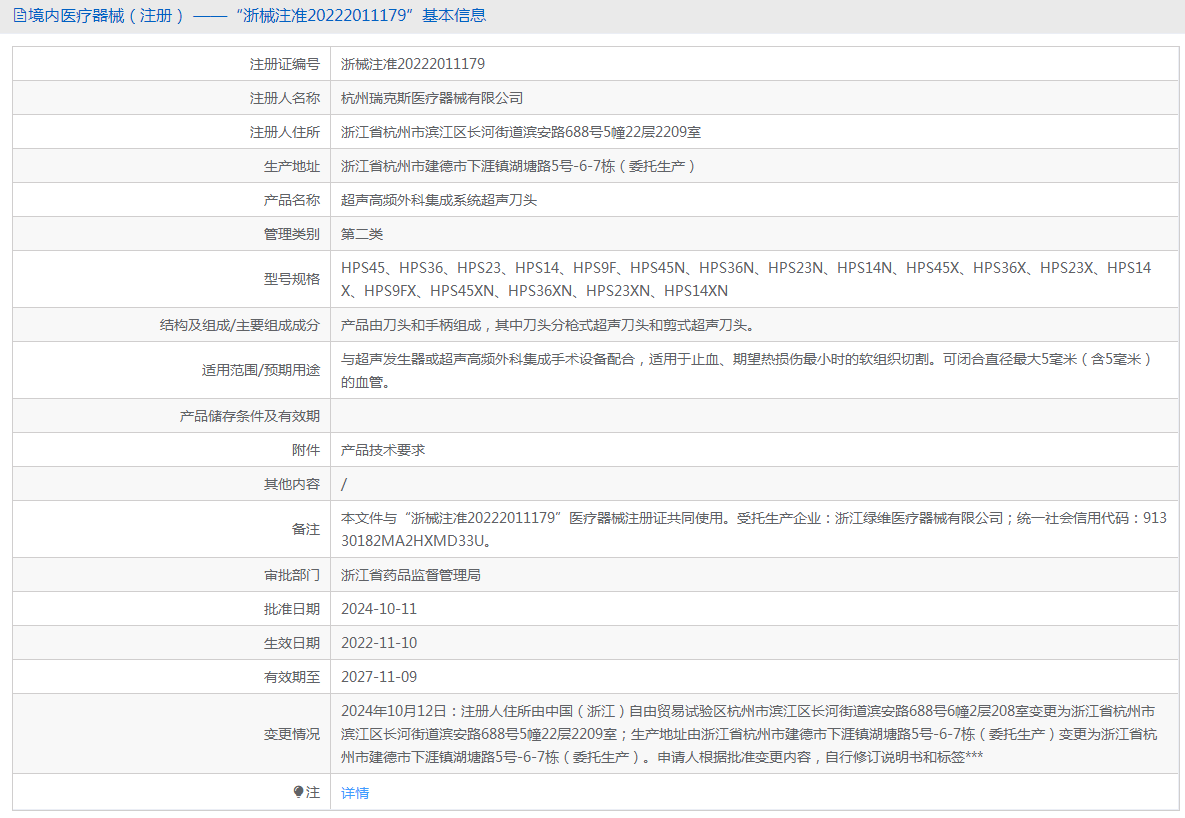Click the page title 境内医疗器械（注册）基本信息
This screenshot has height=818, width=1185.
(257, 15)
